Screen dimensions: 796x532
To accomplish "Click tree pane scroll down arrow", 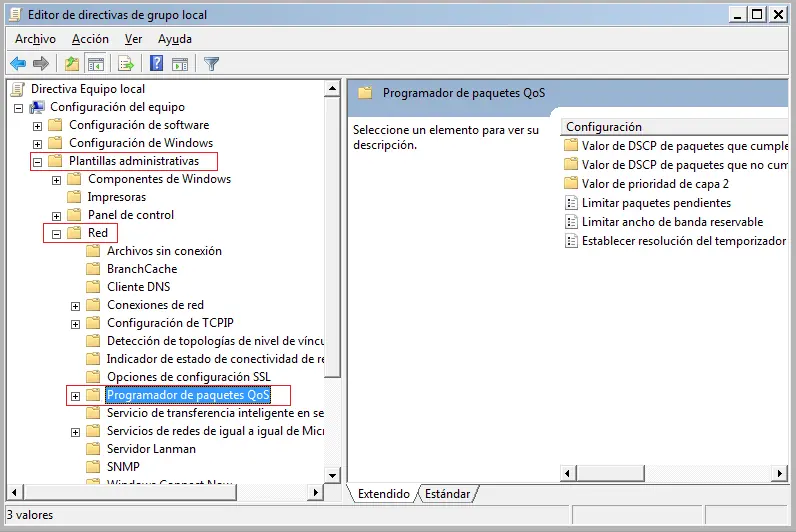I will pyautogui.click(x=332, y=476).
